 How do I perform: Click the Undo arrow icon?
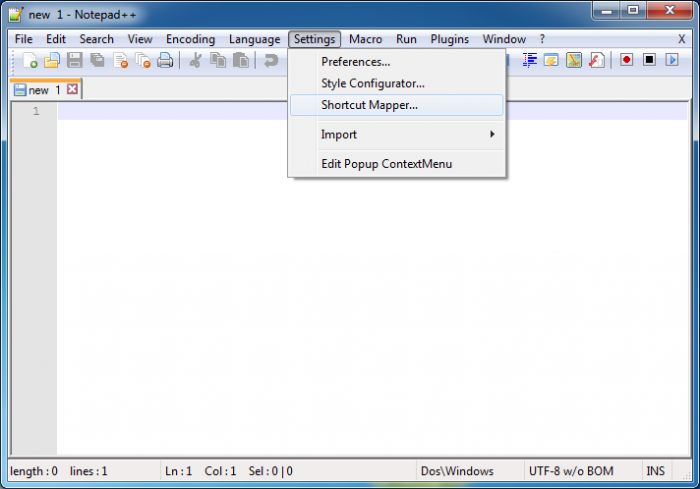[271, 60]
